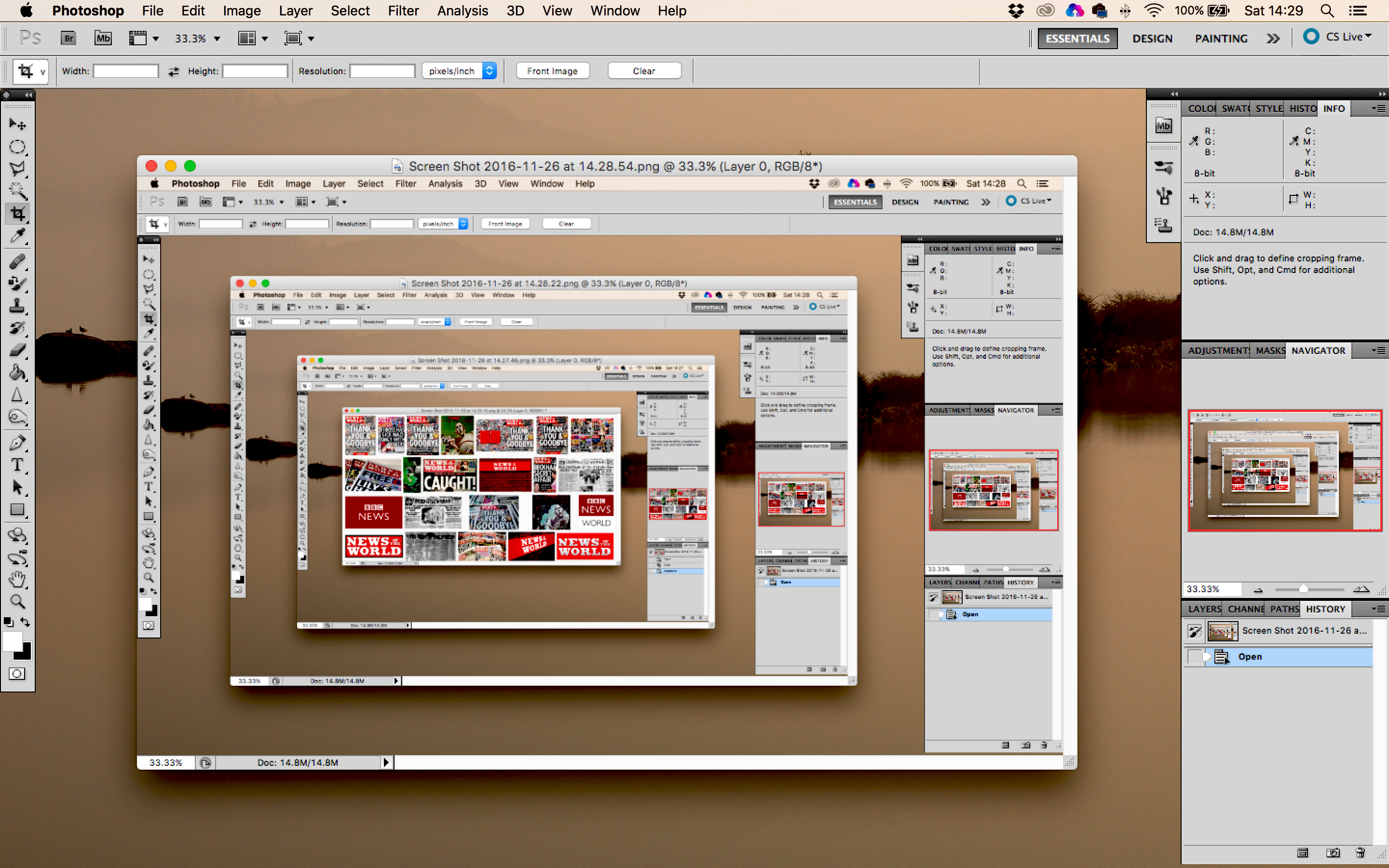Launch Bridge from the Br icon
This screenshot has width=1389, height=868.
click(69, 39)
